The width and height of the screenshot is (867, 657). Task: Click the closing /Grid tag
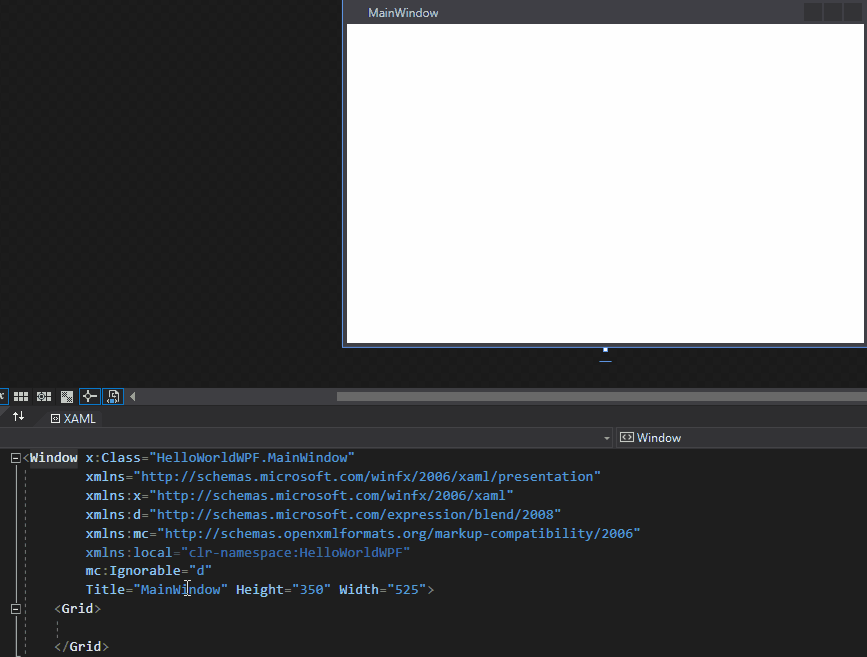pyautogui.click(x=81, y=646)
